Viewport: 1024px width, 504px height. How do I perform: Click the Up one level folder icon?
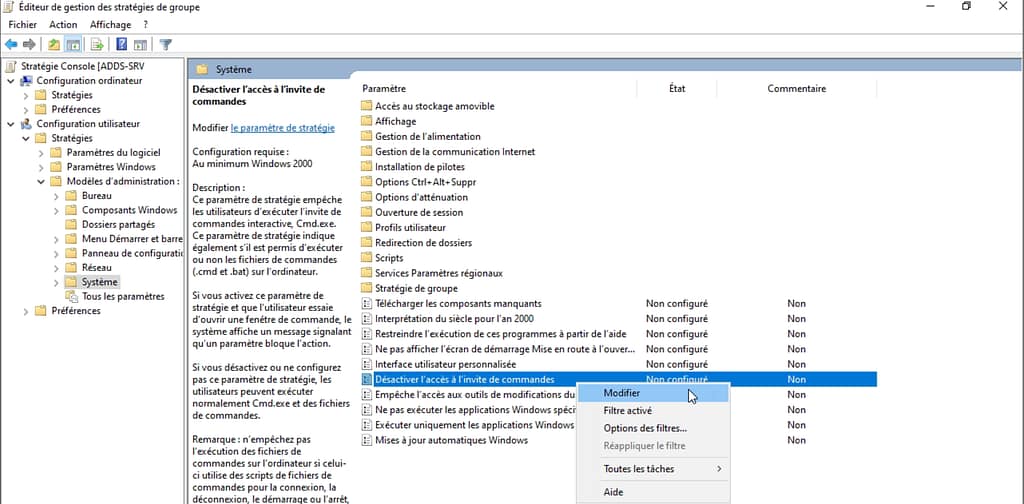53,44
